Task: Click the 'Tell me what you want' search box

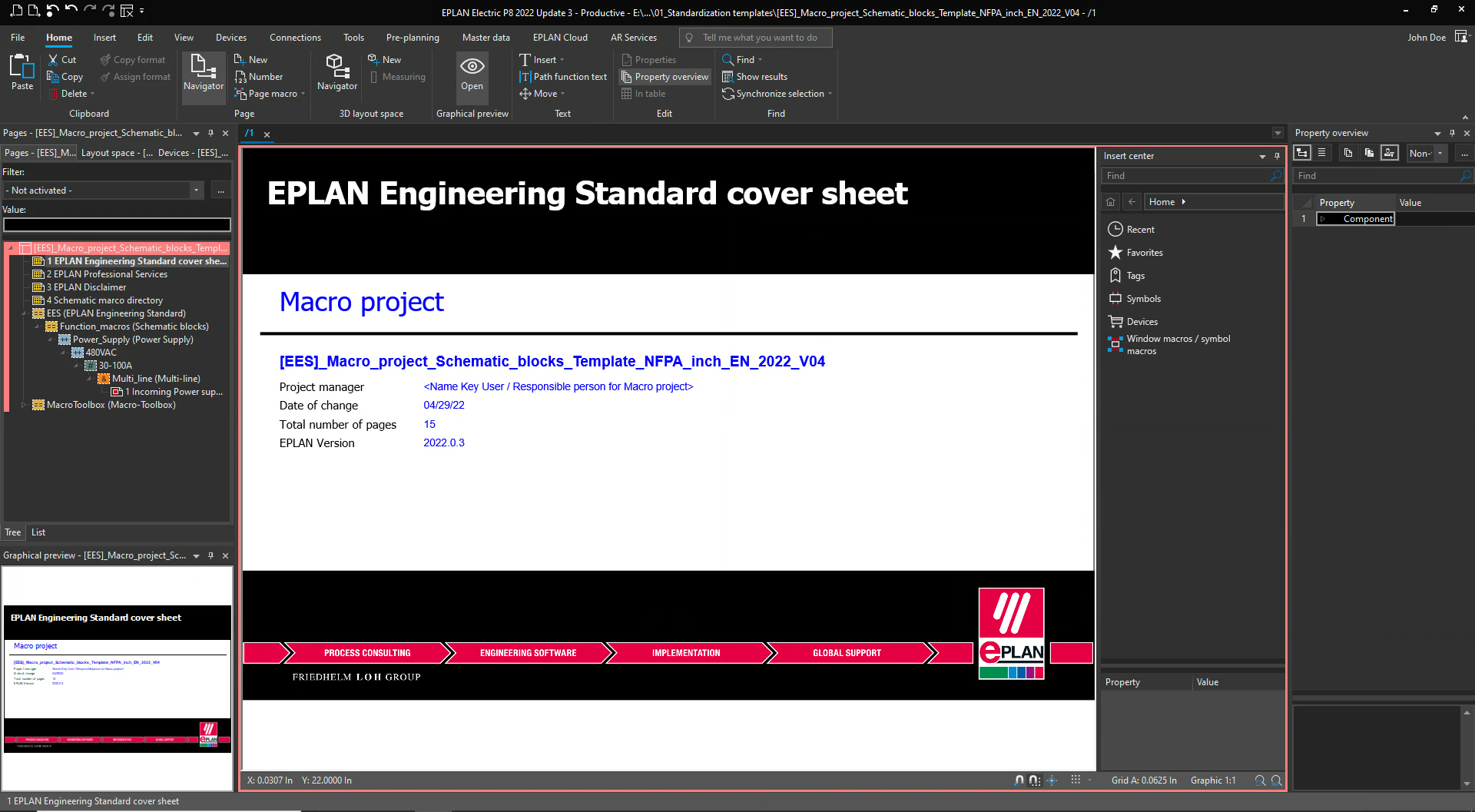Action: (759, 38)
